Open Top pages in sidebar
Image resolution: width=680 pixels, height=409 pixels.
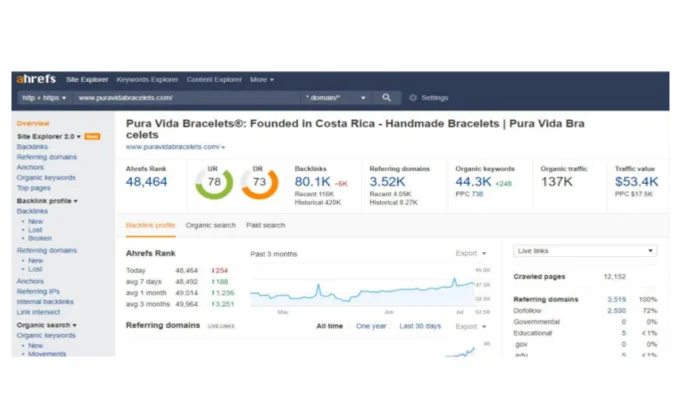pyautogui.click(x=33, y=188)
